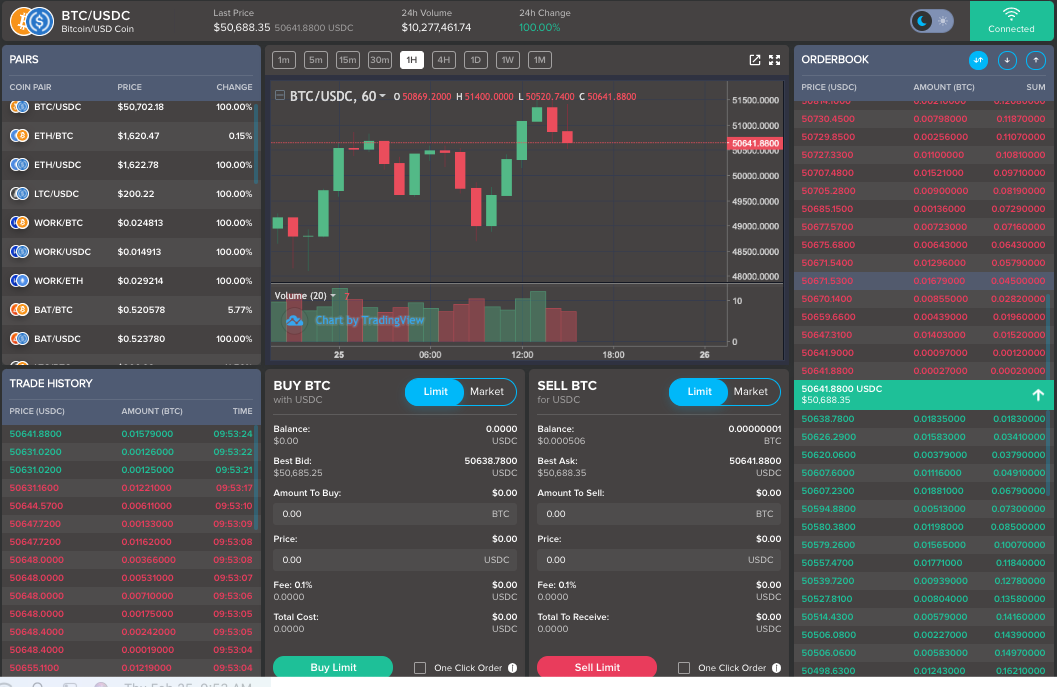Collapse the chart legend with the minus box

coord(280,96)
